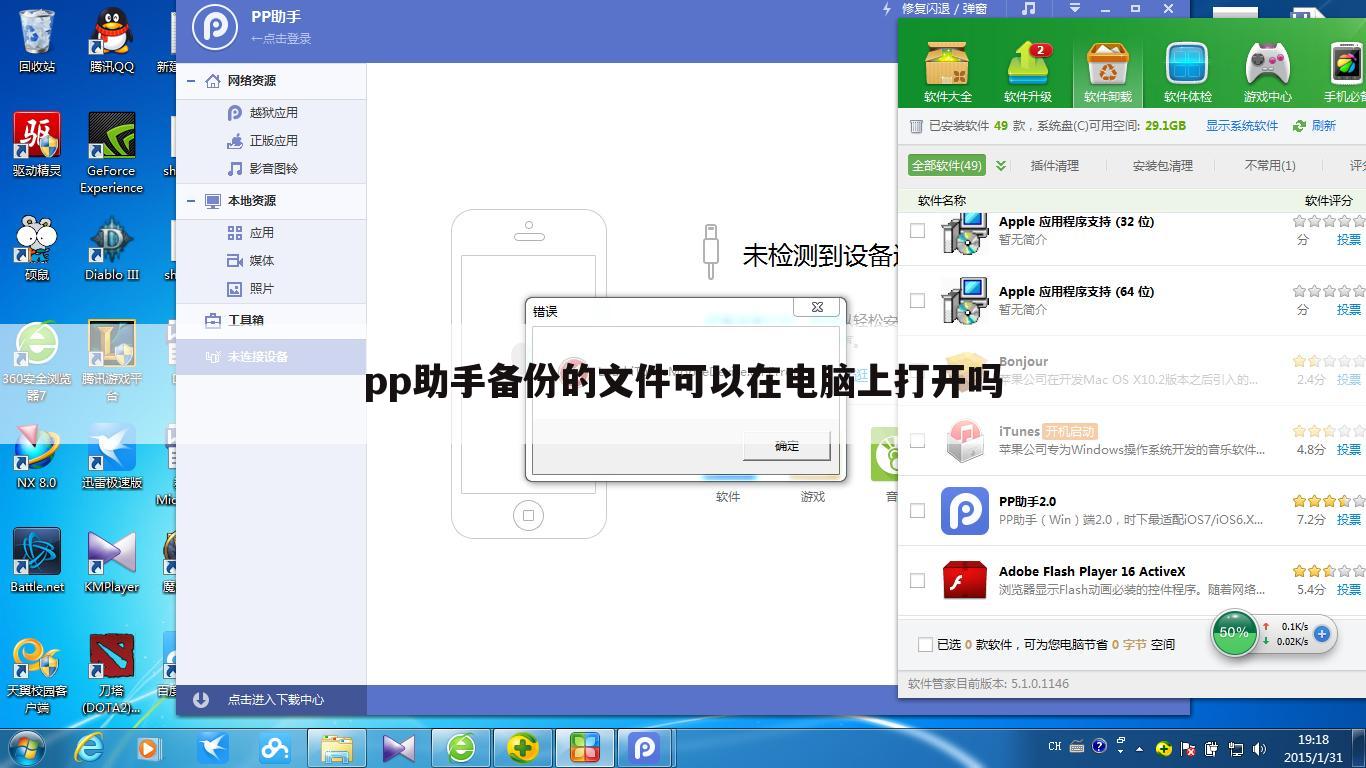
Task: Toggle the 已选 select-all checkbox
Action: [x=925, y=645]
